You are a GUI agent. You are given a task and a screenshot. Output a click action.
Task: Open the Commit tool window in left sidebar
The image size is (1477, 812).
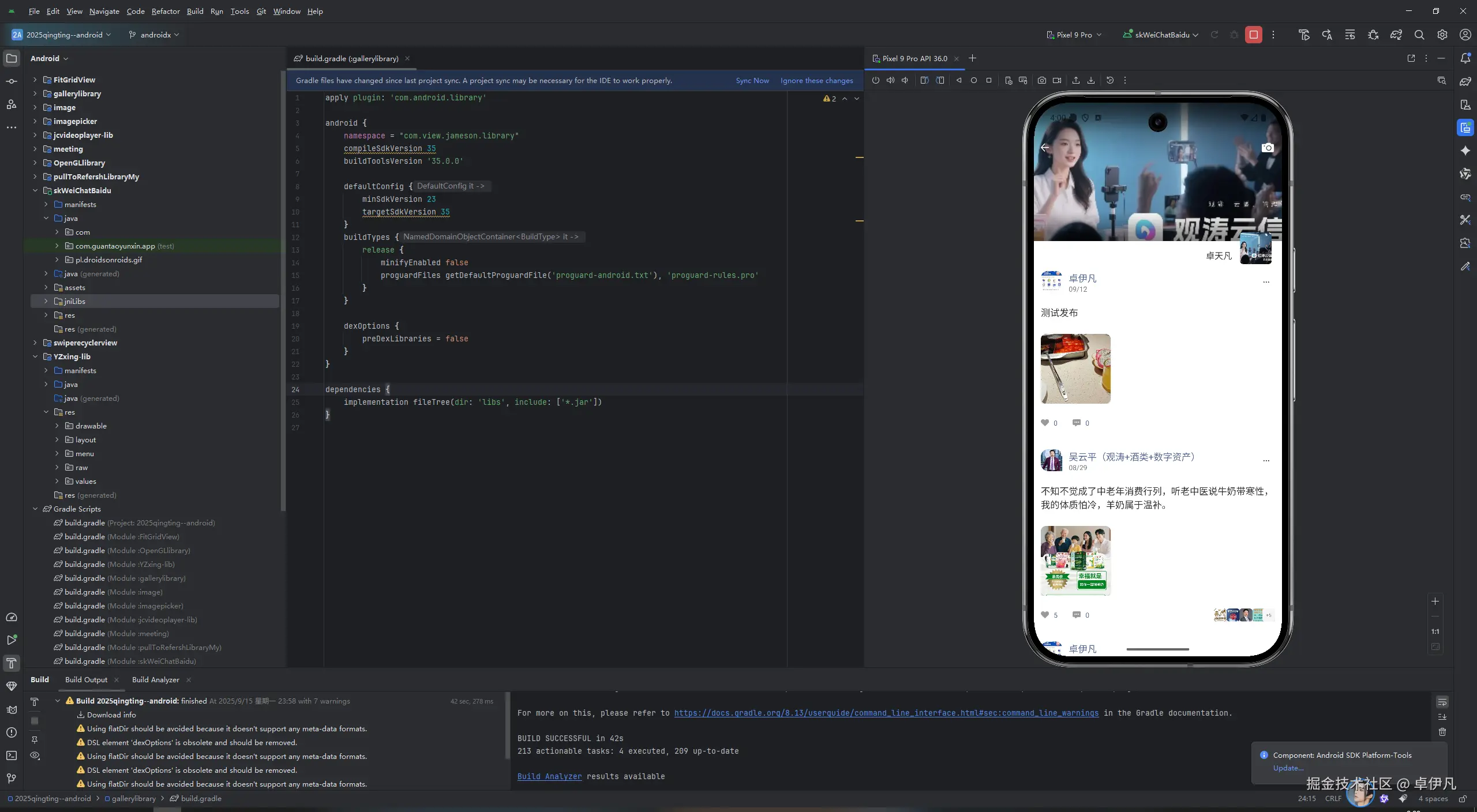[x=12, y=81]
